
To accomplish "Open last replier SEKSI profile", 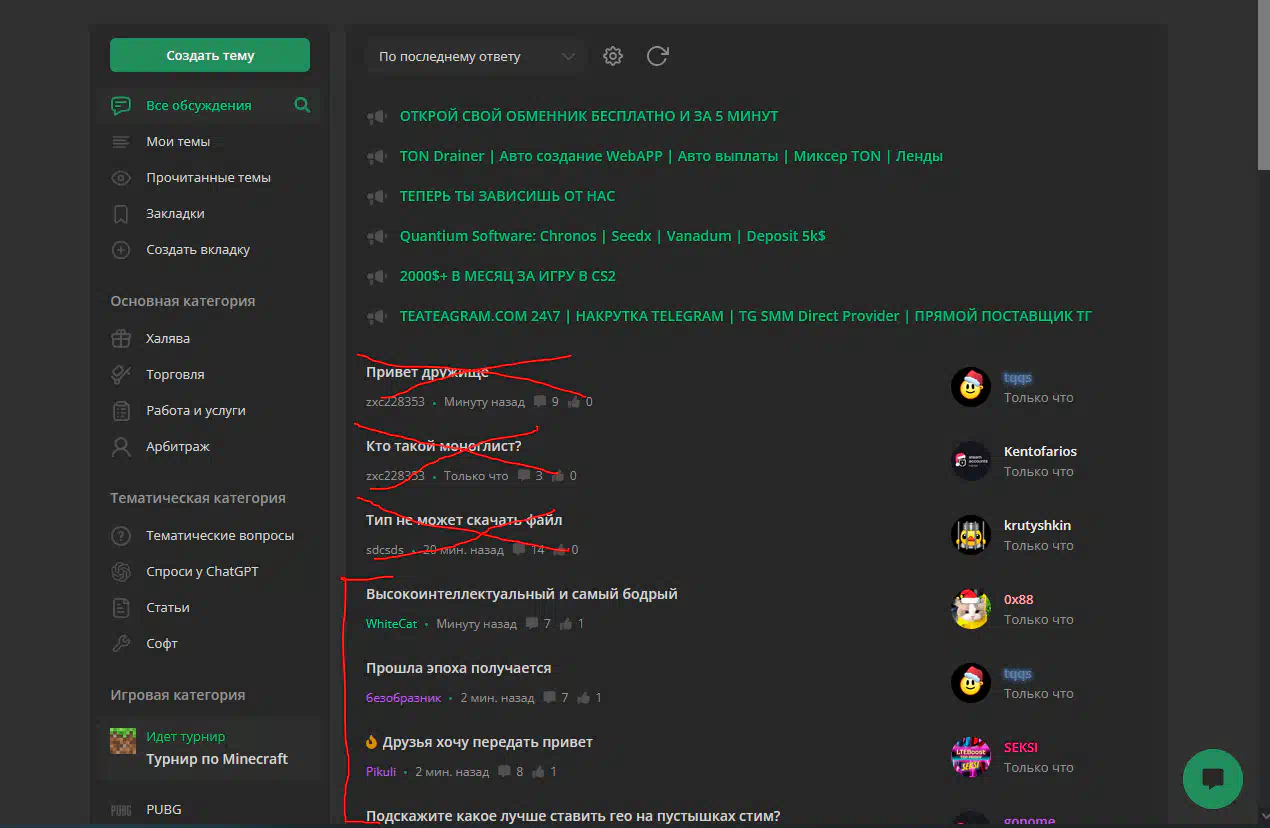I will coord(1021,747).
